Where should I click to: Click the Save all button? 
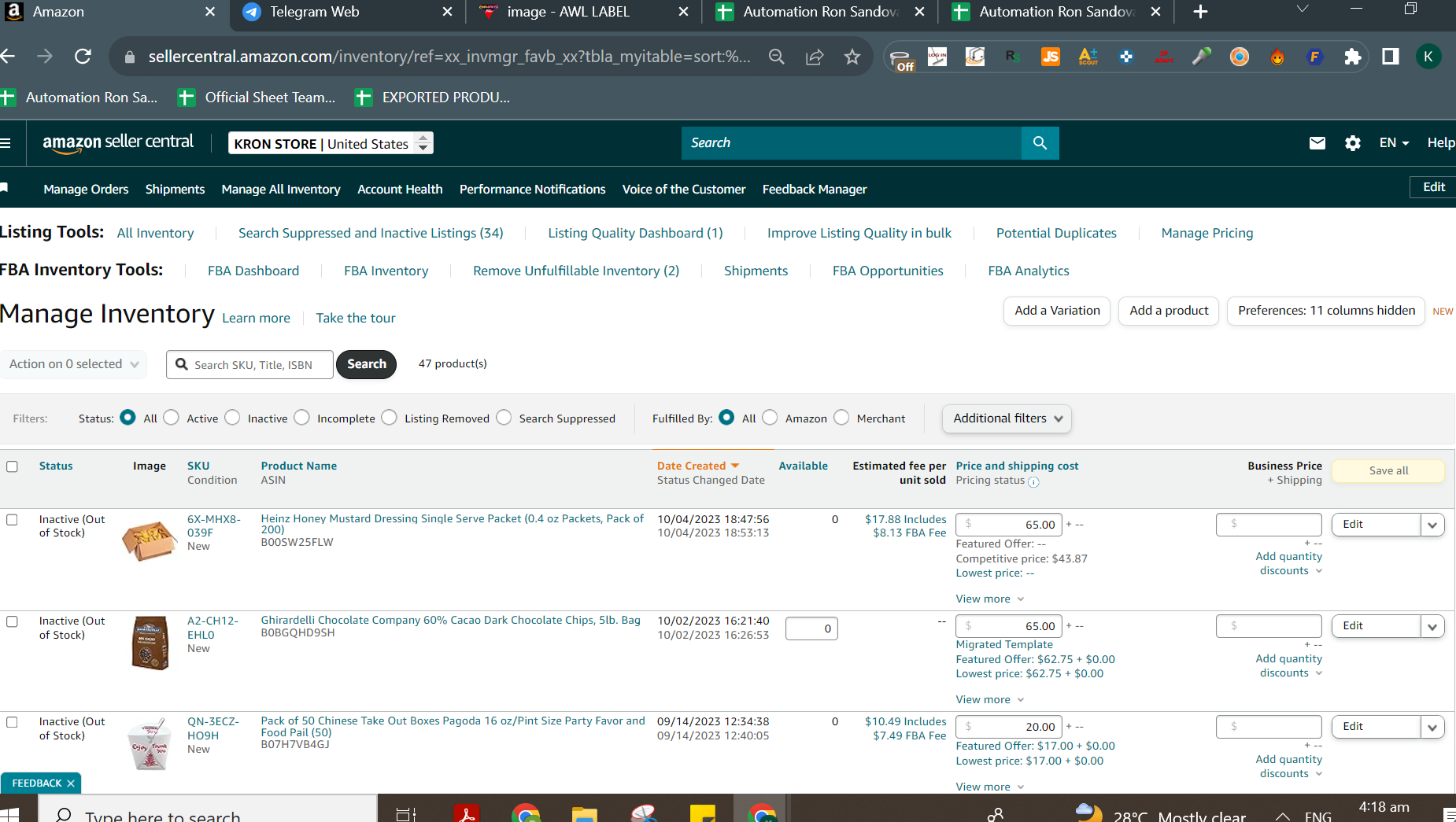1388,471
